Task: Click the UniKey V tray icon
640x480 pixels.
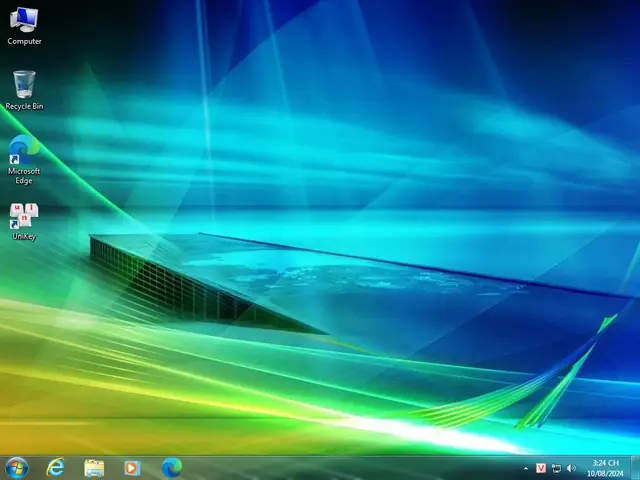Action: pyautogui.click(x=541, y=468)
